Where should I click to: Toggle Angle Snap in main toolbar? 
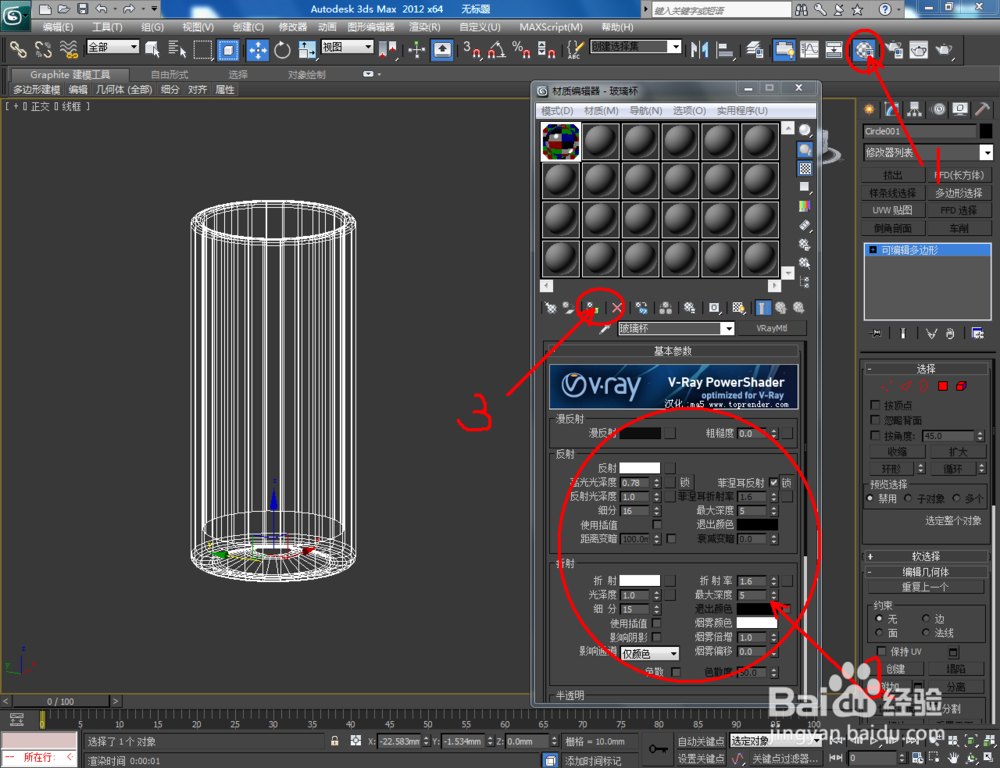pos(497,50)
